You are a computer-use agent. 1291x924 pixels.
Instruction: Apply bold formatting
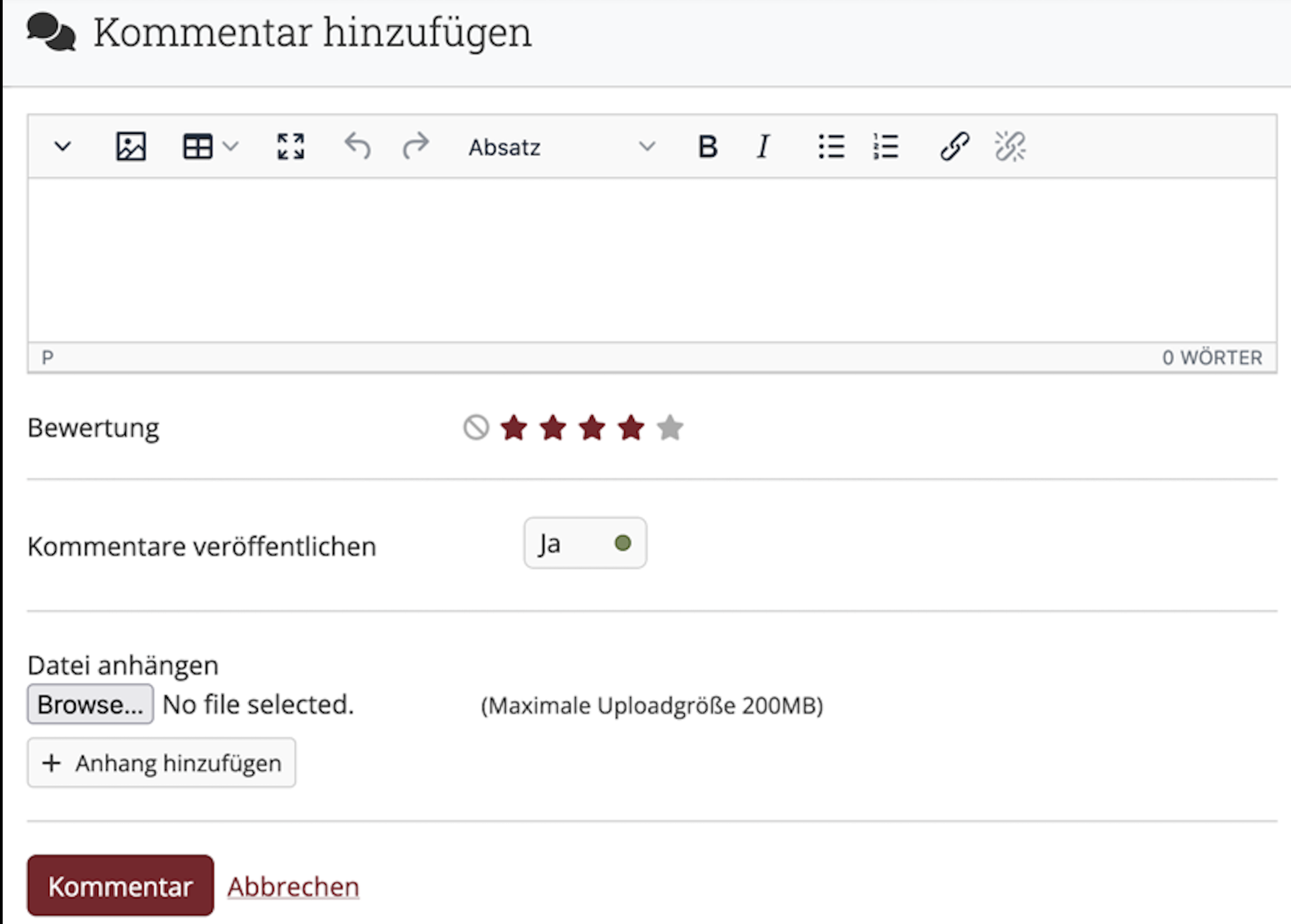click(x=708, y=146)
